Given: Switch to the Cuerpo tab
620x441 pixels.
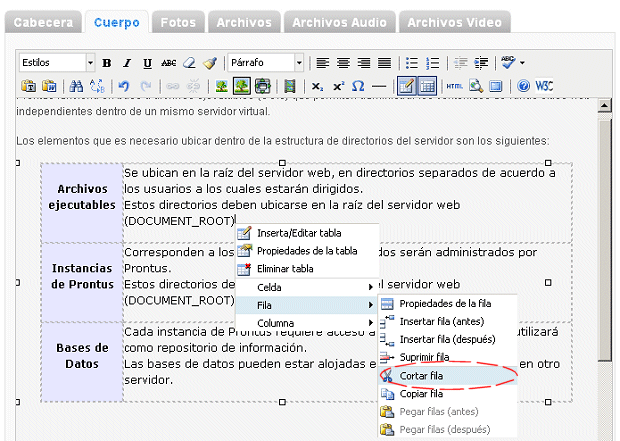Looking at the screenshot, I should coord(117,22).
